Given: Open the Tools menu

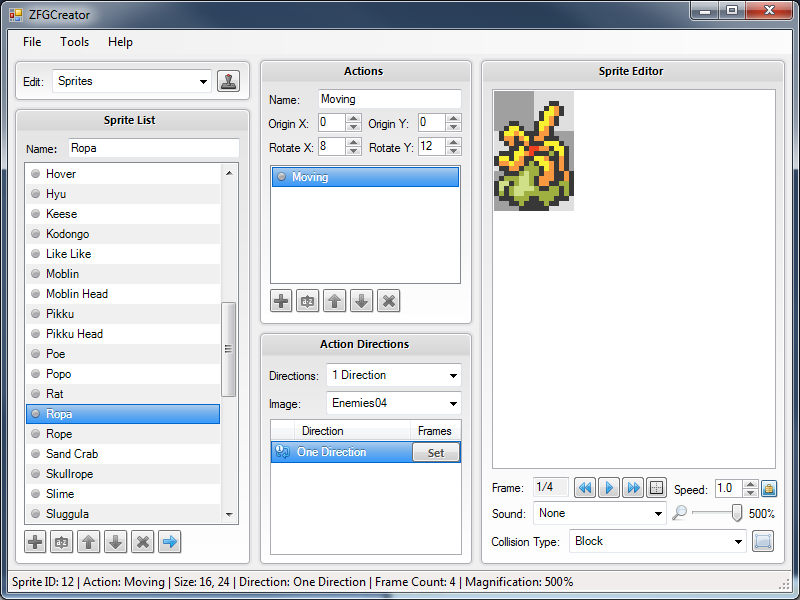Looking at the screenshot, I should (74, 42).
